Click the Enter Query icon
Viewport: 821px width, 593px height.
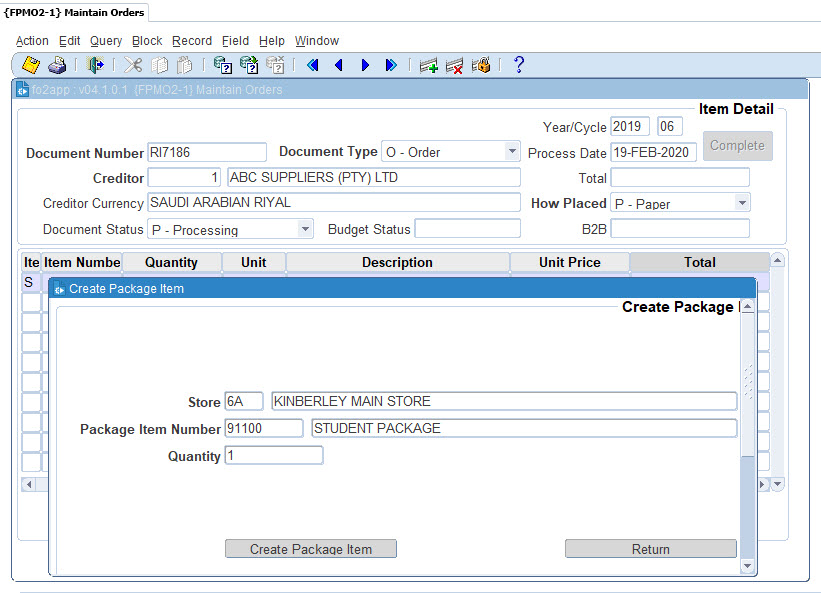coord(222,64)
